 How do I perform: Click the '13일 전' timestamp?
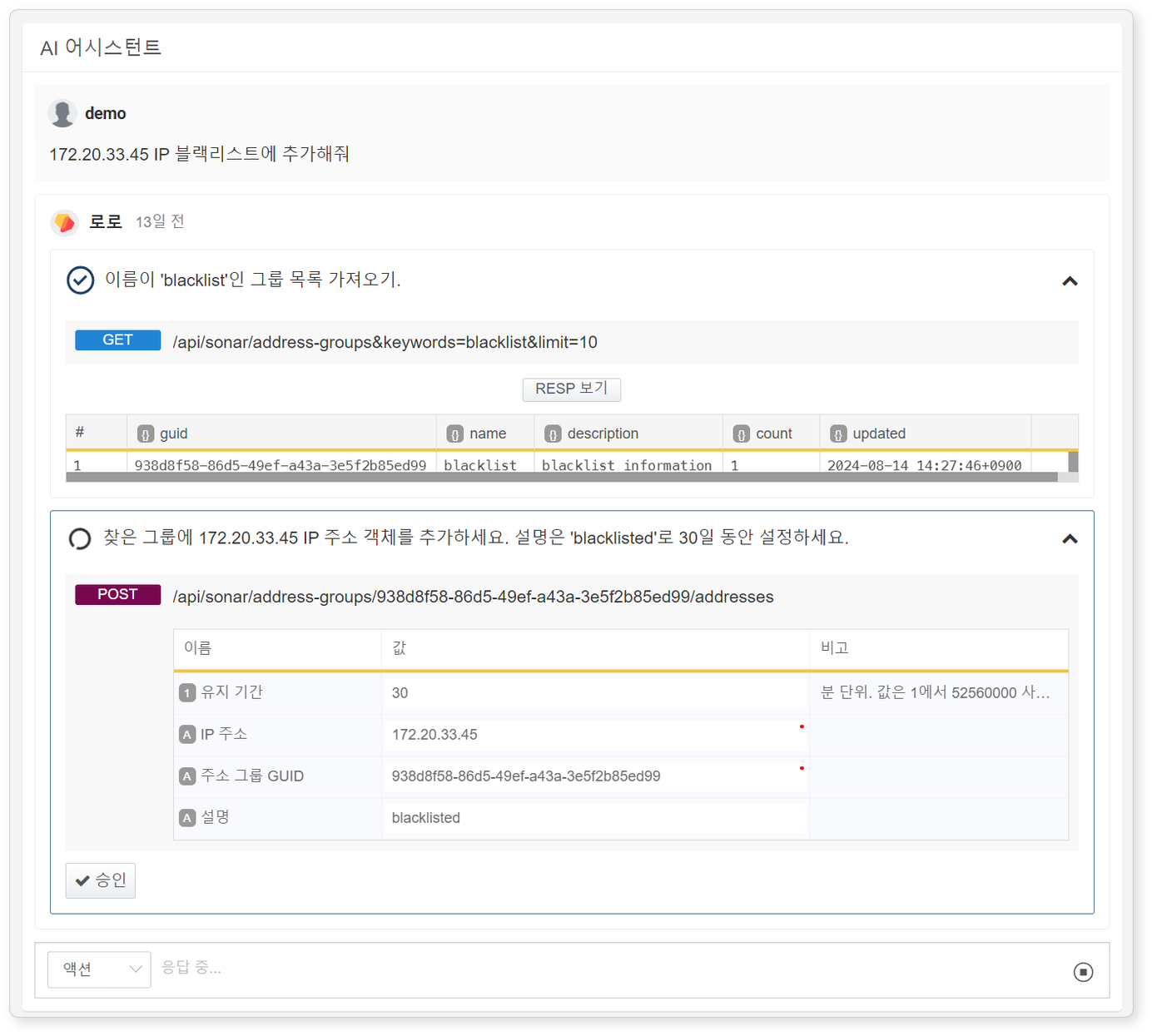(x=160, y=221)
